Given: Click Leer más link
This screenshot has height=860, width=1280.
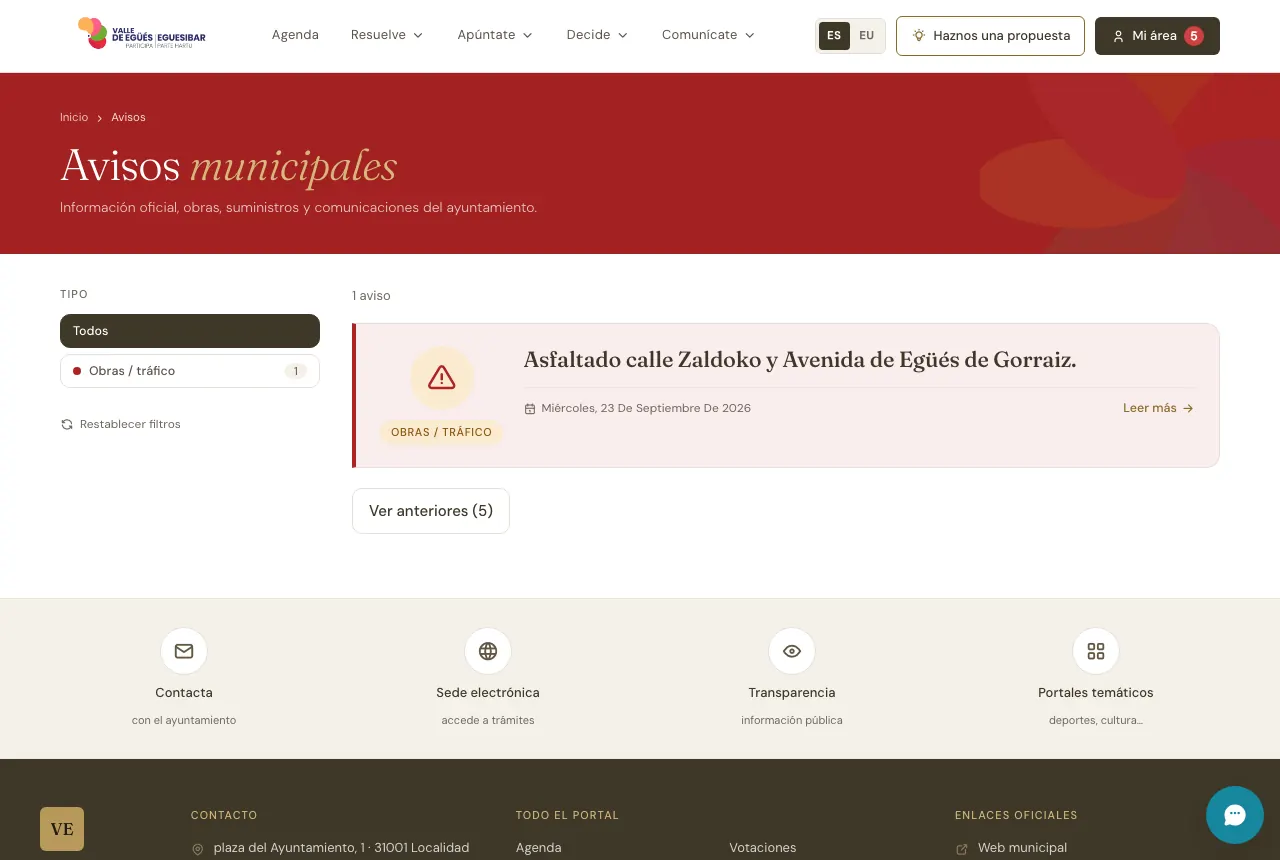Looking at the screenshot, I should (1158, 408).
